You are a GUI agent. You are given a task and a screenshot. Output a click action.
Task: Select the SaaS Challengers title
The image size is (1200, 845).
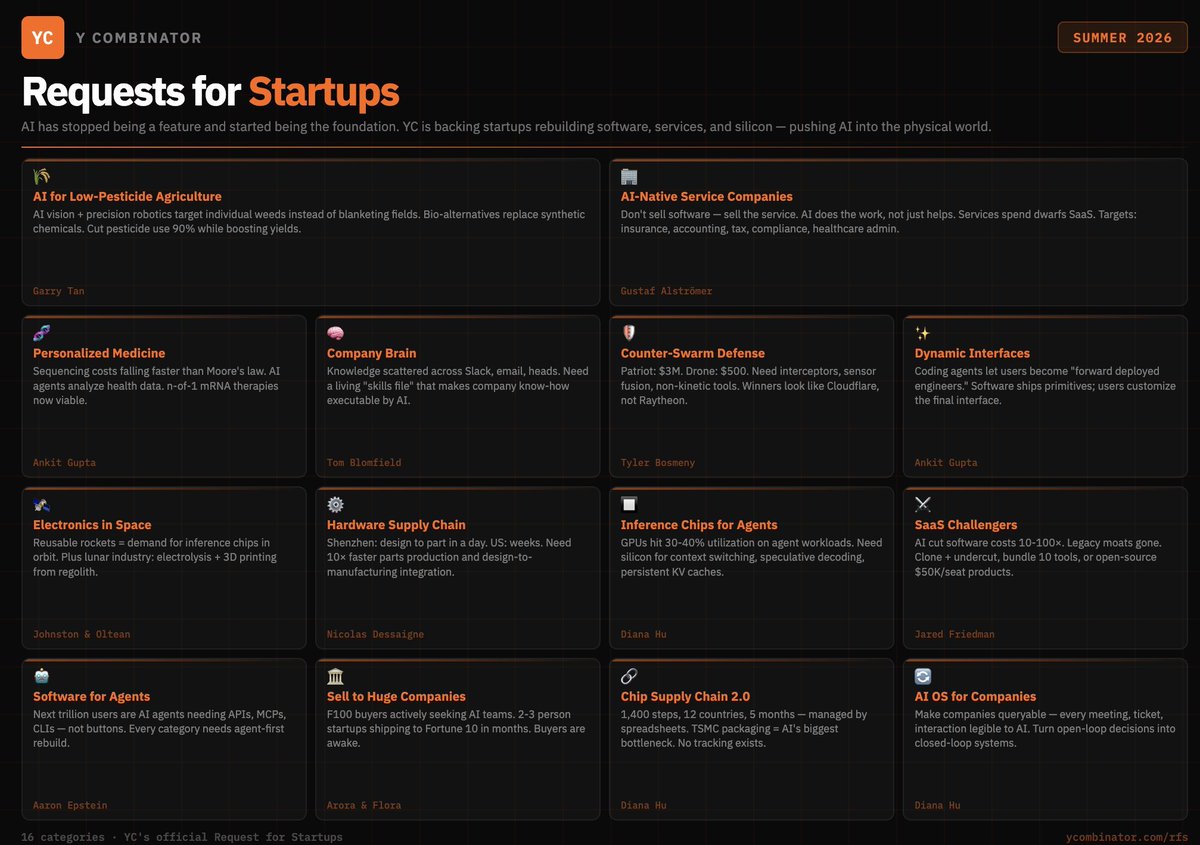click(x=966, y=525)
